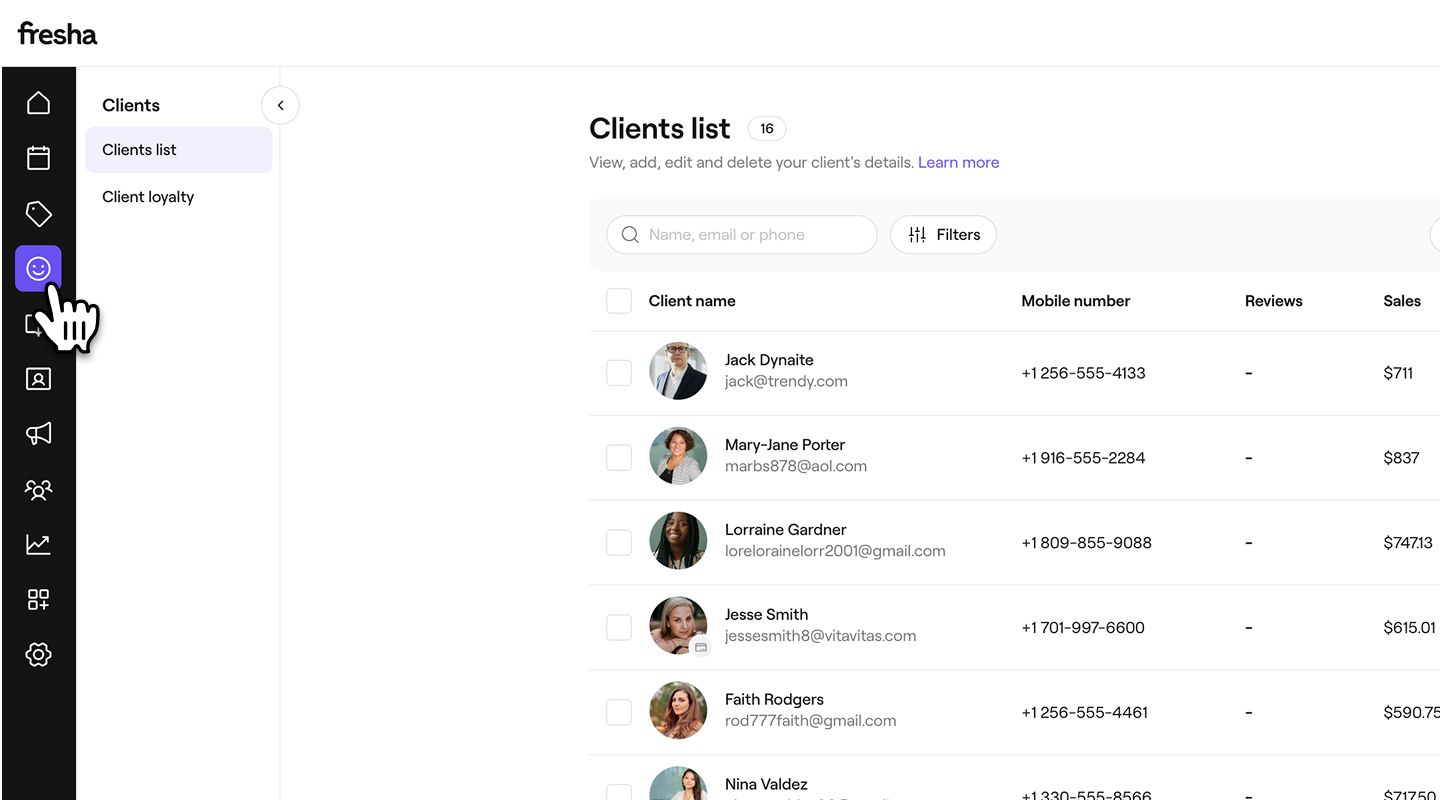Screen dimensions: 1440x800
Task: Select the Clients list menu item
Action: click(x=178, y=149)
